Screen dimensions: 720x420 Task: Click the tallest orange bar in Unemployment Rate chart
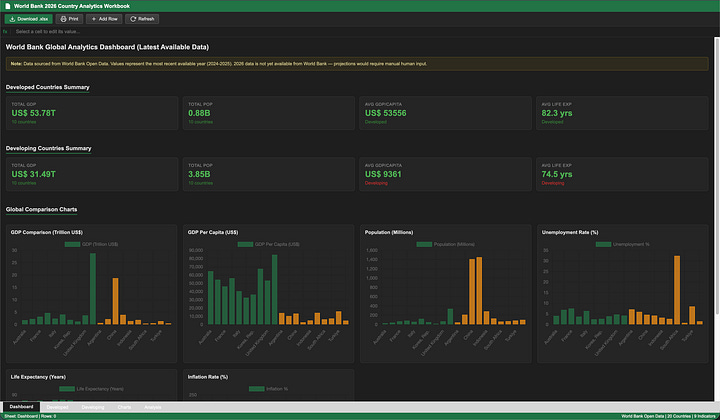click(677, 290)
